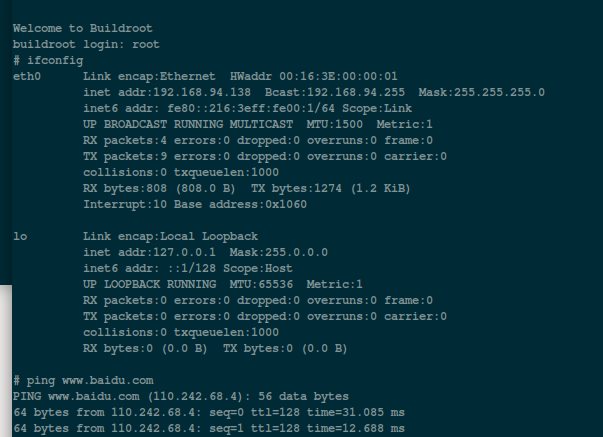The image size is (603, 437).
Task: Click the inet addr 192.168.94.138 text
Action: click(167, 93)
